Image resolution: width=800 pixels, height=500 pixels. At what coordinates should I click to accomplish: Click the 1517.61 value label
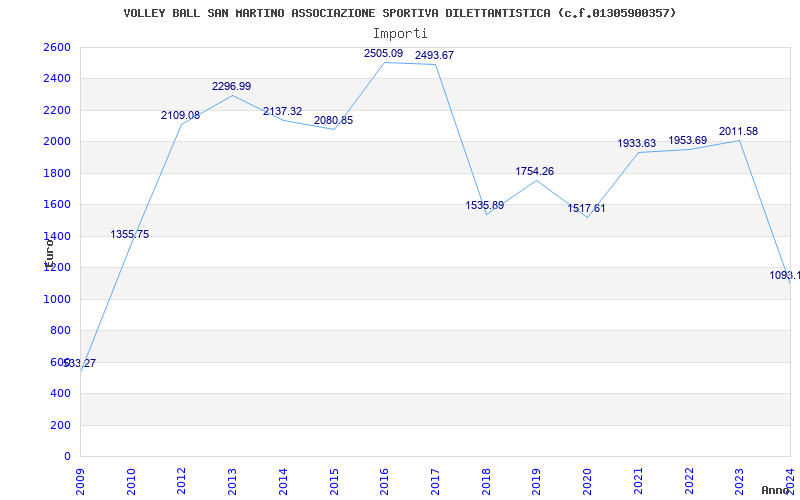tap(586, 208)
